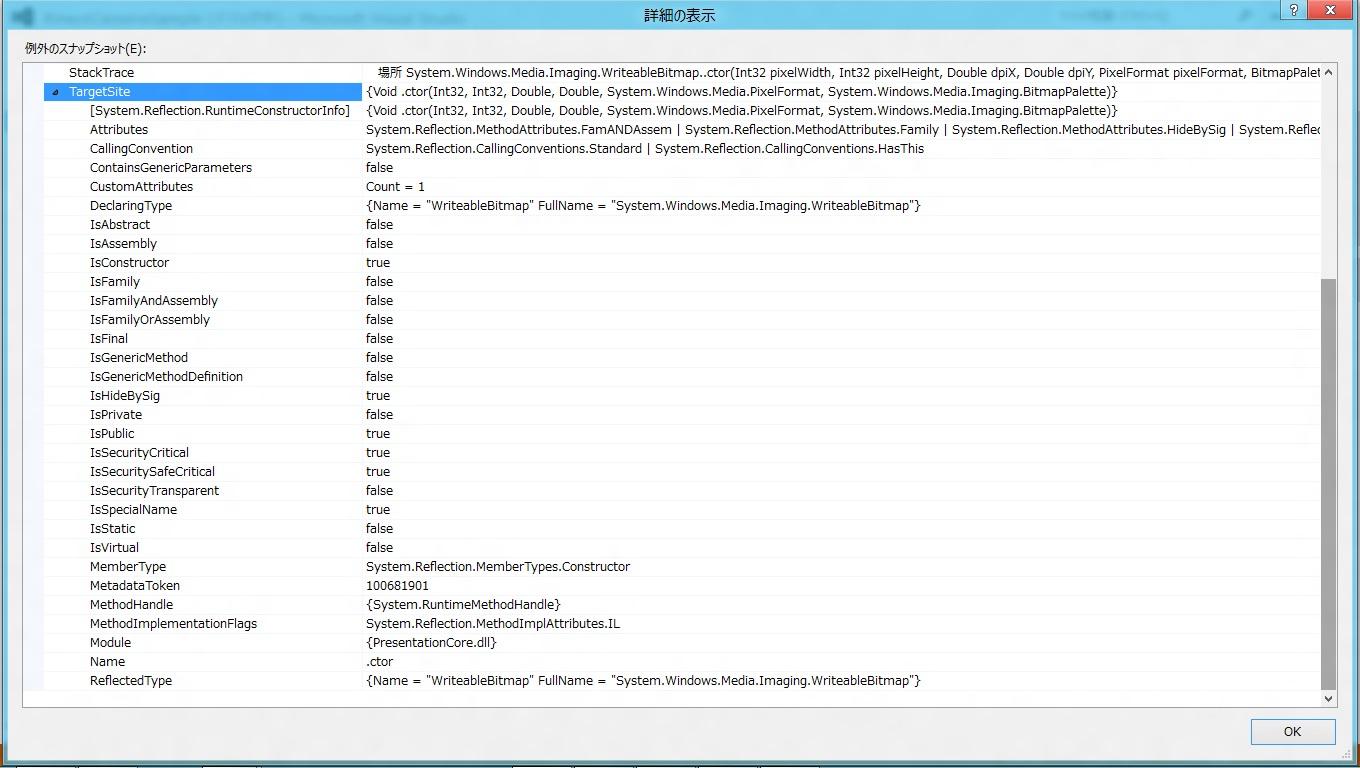Open the help question mark button
The width and height of the screenshot is (1360, 768).
click(x=1294, y=10)
